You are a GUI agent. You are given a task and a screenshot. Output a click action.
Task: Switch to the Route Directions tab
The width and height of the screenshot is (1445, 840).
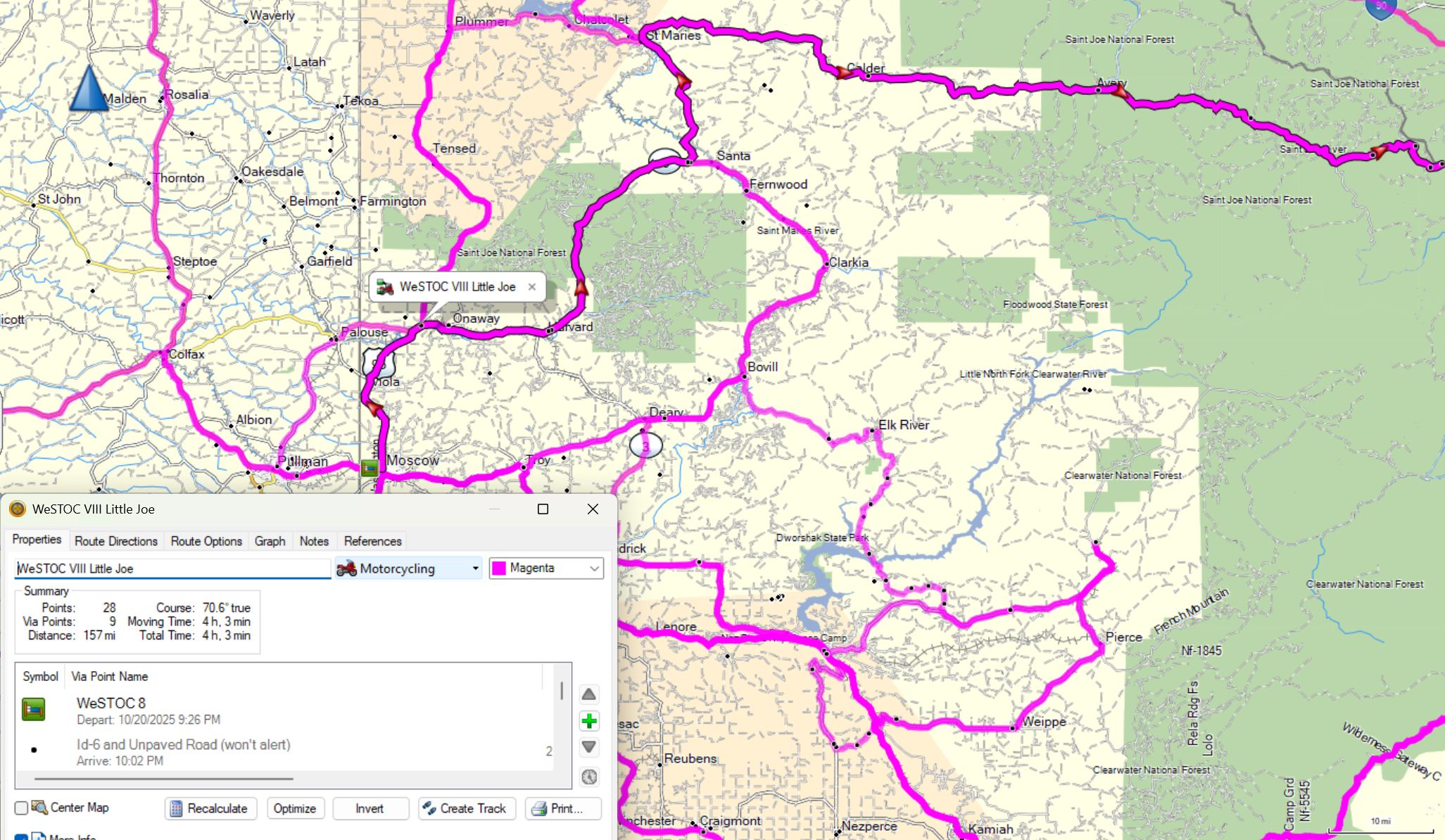(116, 541)
